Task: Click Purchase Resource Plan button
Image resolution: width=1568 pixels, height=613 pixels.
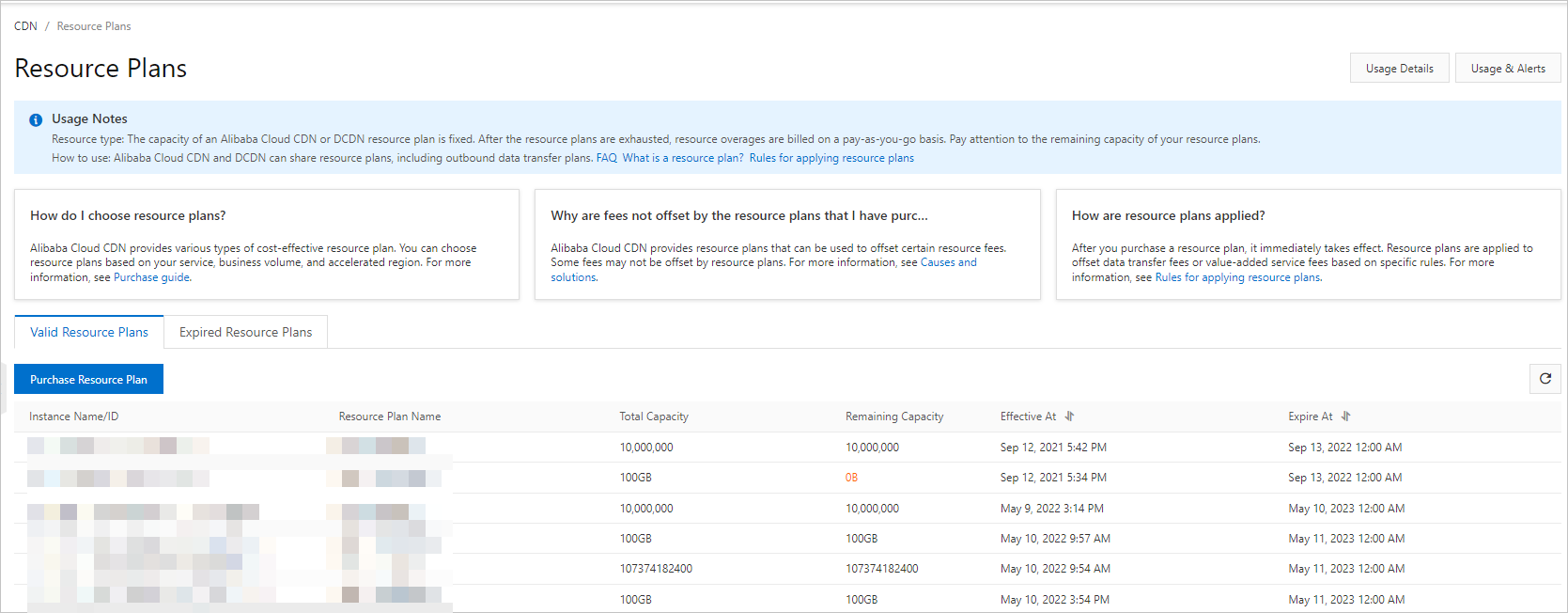Action: pyautogui.click(x=88, y=380)
